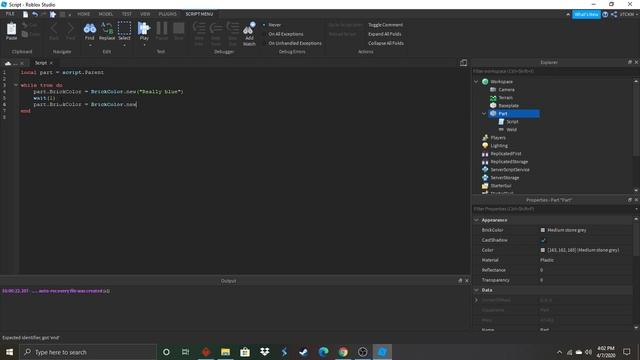
Task: Click the share icon in the title ribbon
Action: tap(614, 14)
